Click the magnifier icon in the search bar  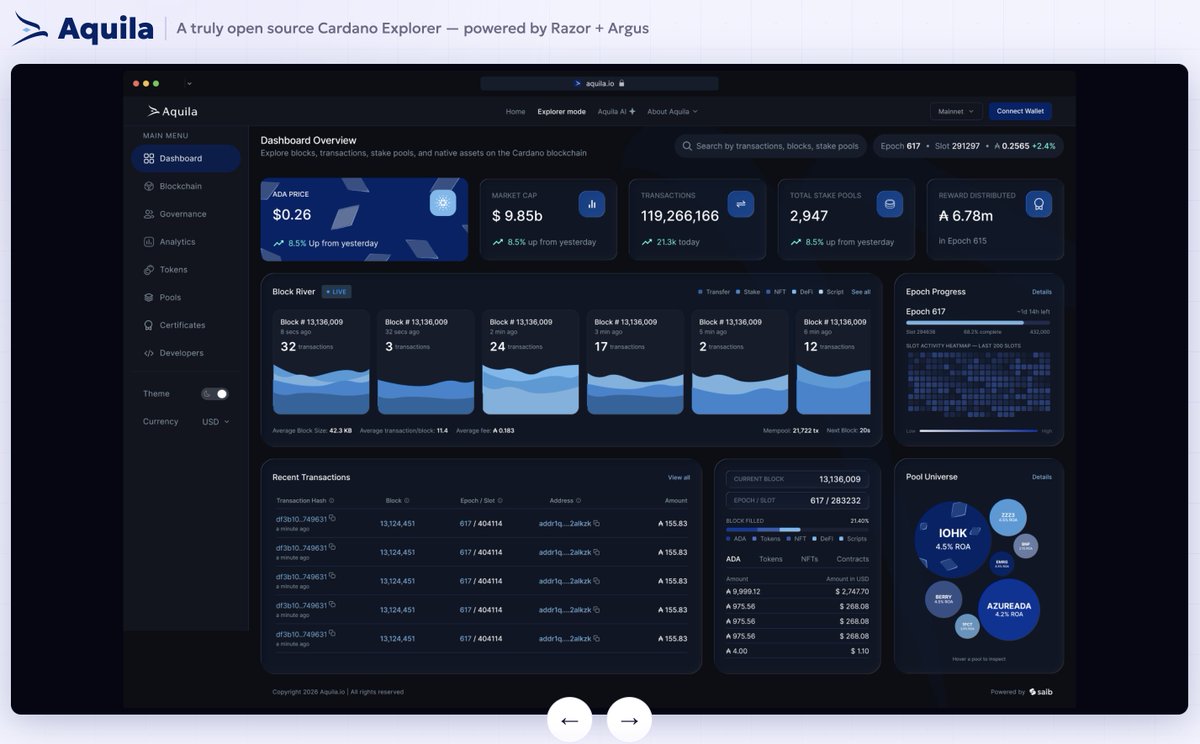point(687,146)
